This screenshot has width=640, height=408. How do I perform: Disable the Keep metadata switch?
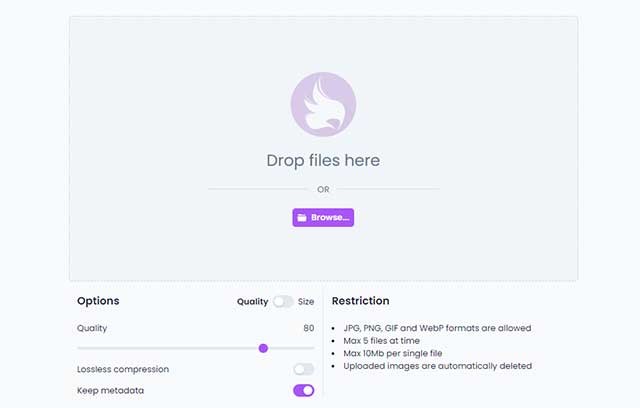click(x=303, y=390)
